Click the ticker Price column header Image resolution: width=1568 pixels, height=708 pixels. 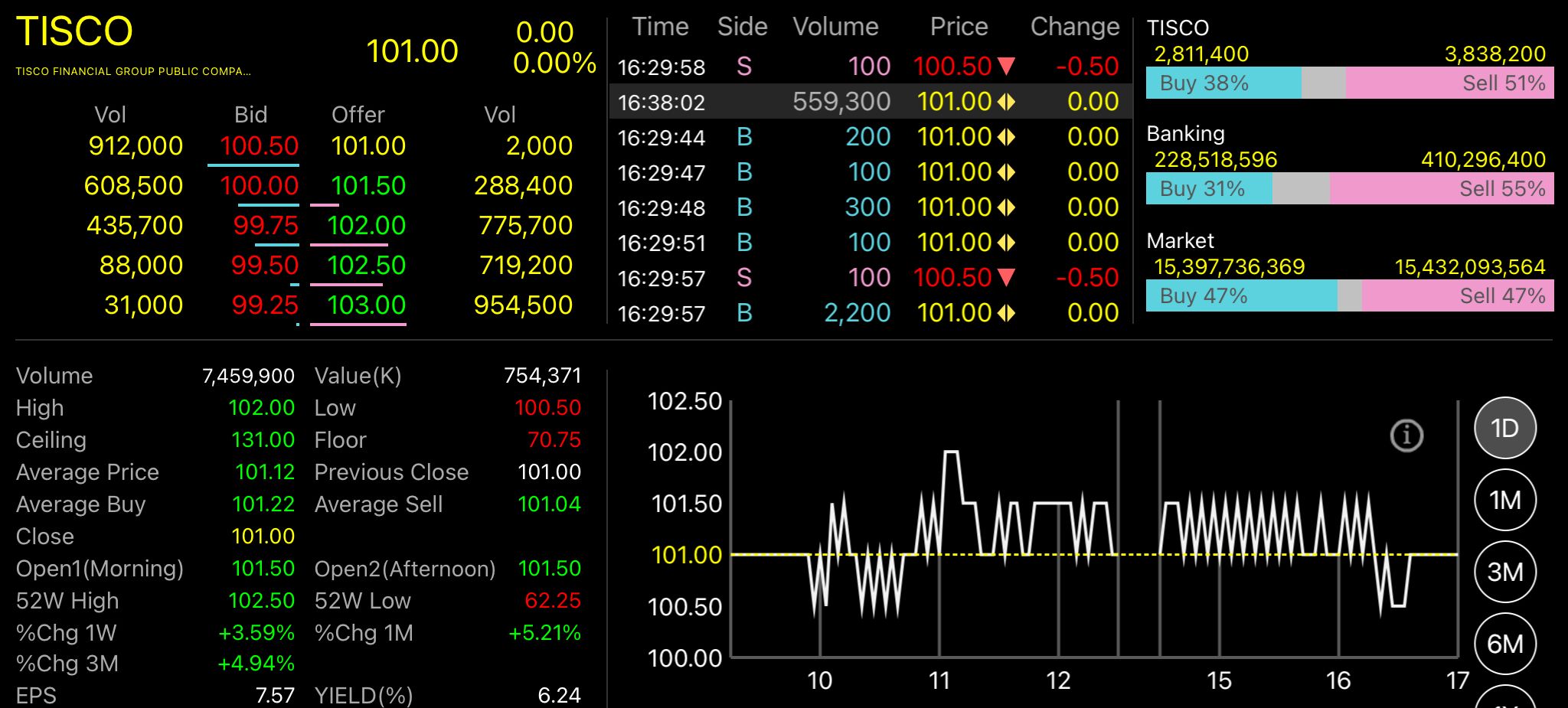(959, 27)
